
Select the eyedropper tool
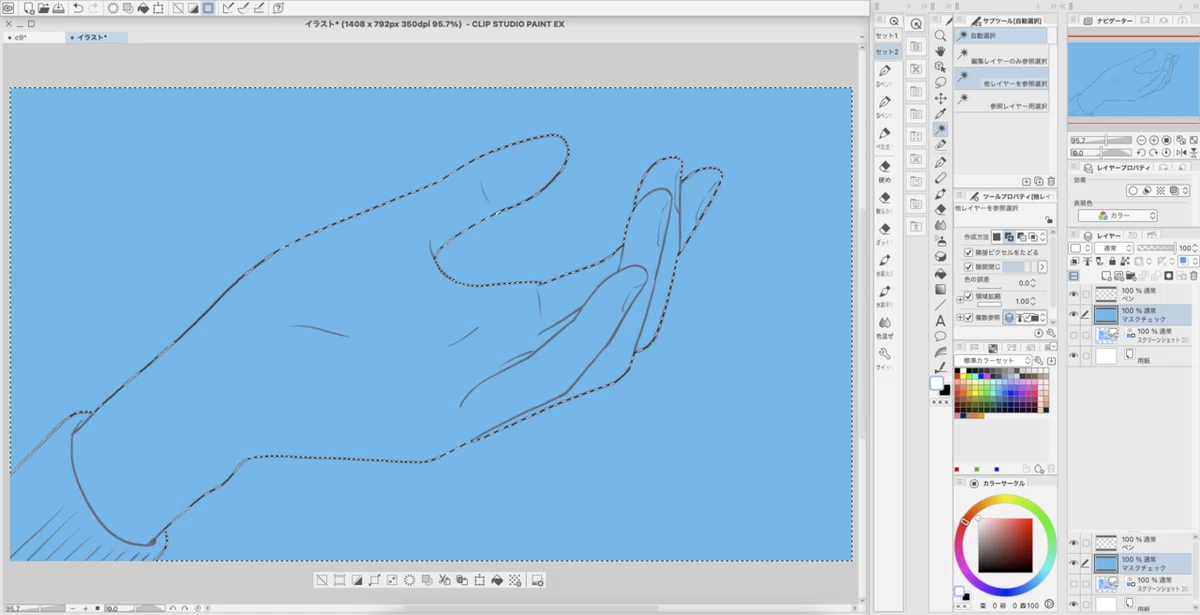tap(940, 114)
